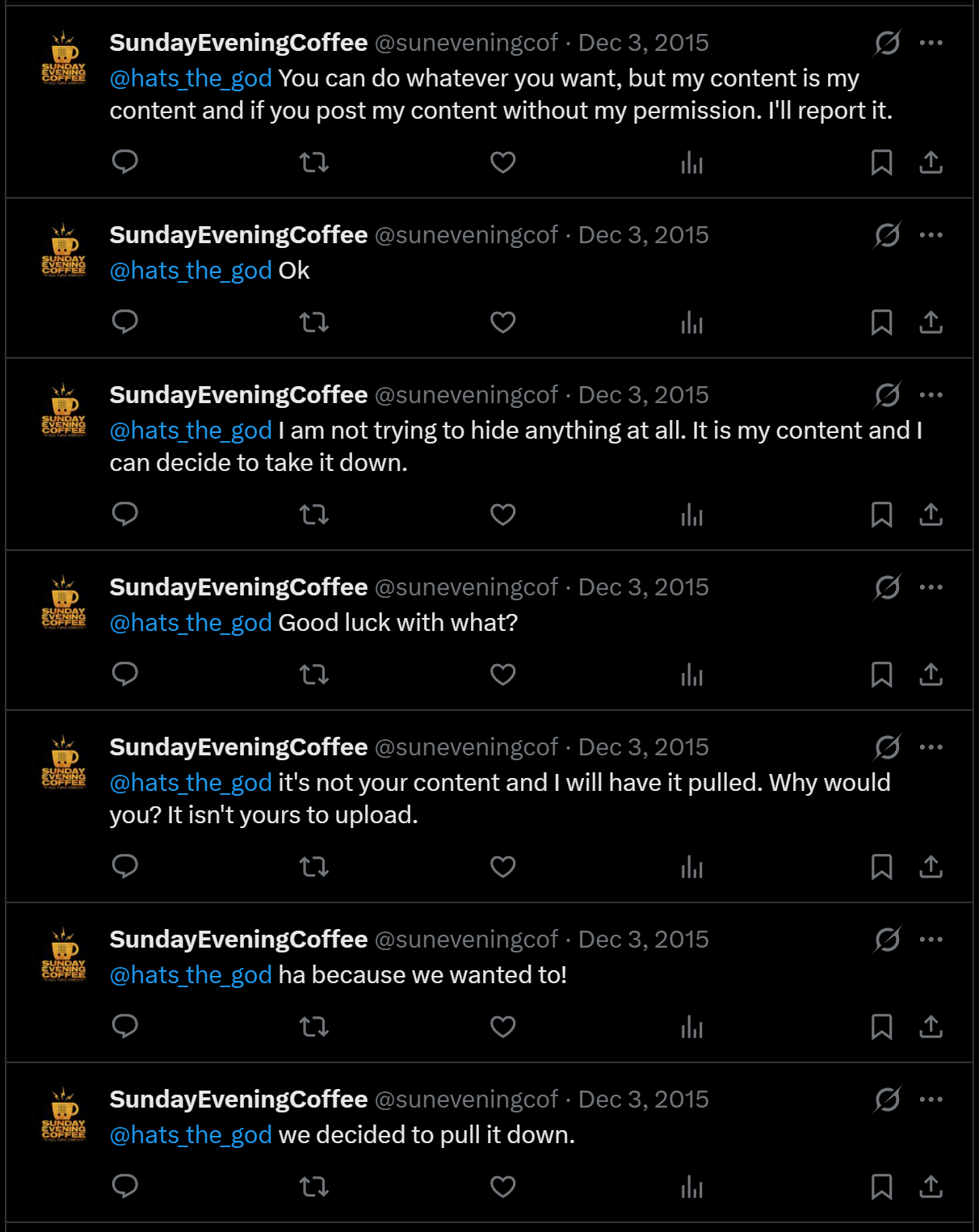Expand options for 'we decided to pull it down' tweet

click(x=931, y=1100)
